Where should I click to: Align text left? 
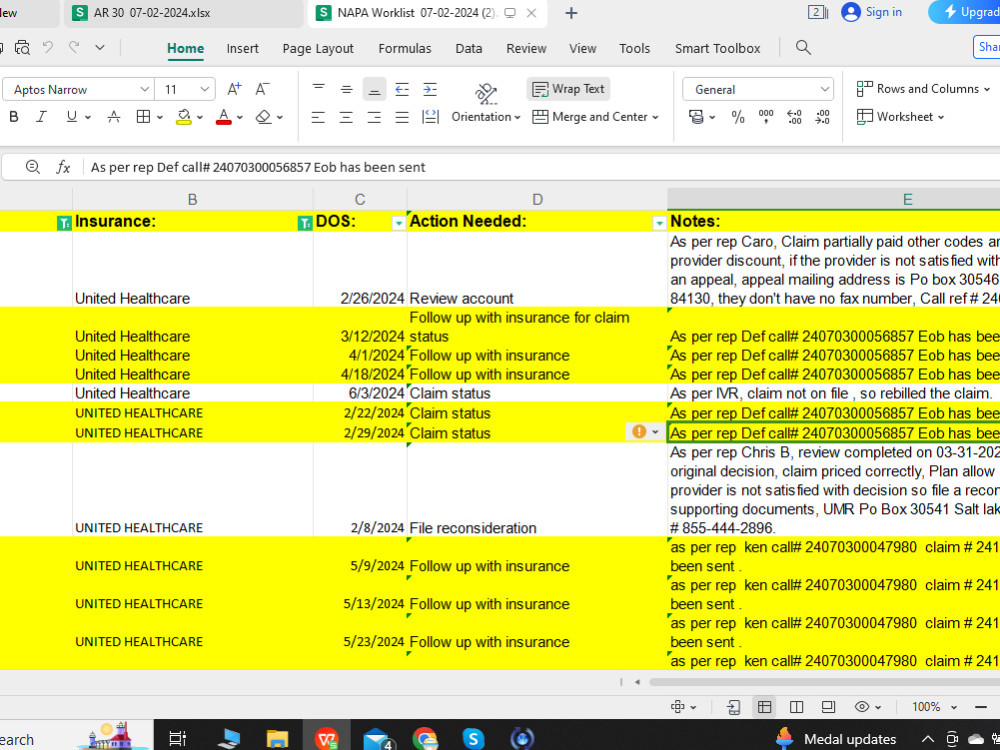(318, 117)
